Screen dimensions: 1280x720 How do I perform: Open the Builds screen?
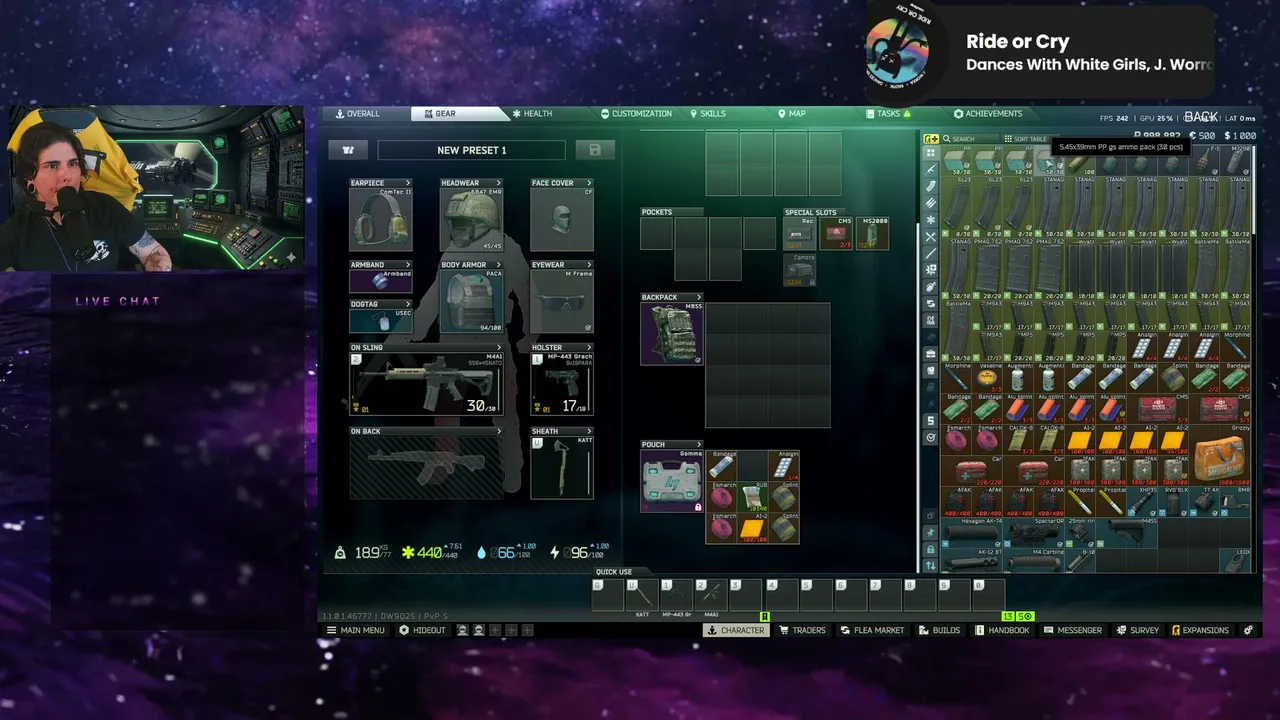[x=939, y=630]
